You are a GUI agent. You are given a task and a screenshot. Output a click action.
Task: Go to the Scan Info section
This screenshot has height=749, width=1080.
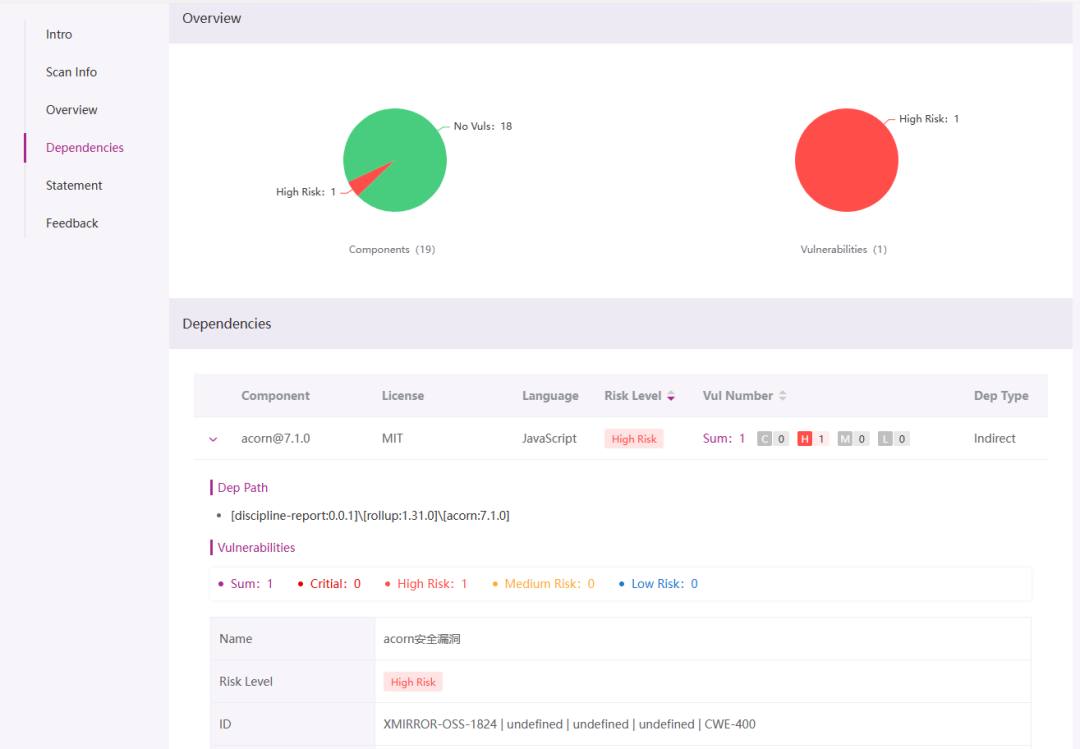point(71,71)
